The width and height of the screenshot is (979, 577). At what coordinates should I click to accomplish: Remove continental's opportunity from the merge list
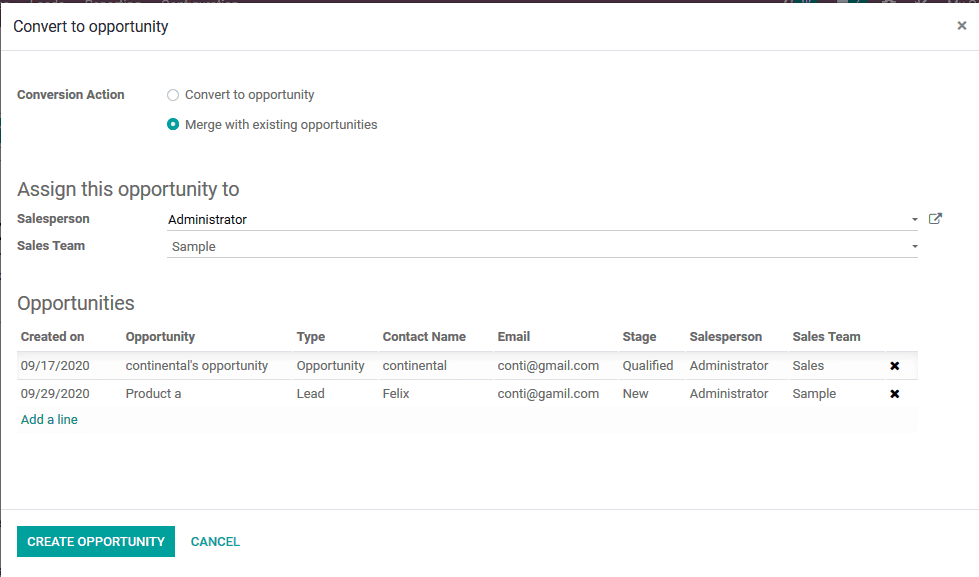coord(895,365)
